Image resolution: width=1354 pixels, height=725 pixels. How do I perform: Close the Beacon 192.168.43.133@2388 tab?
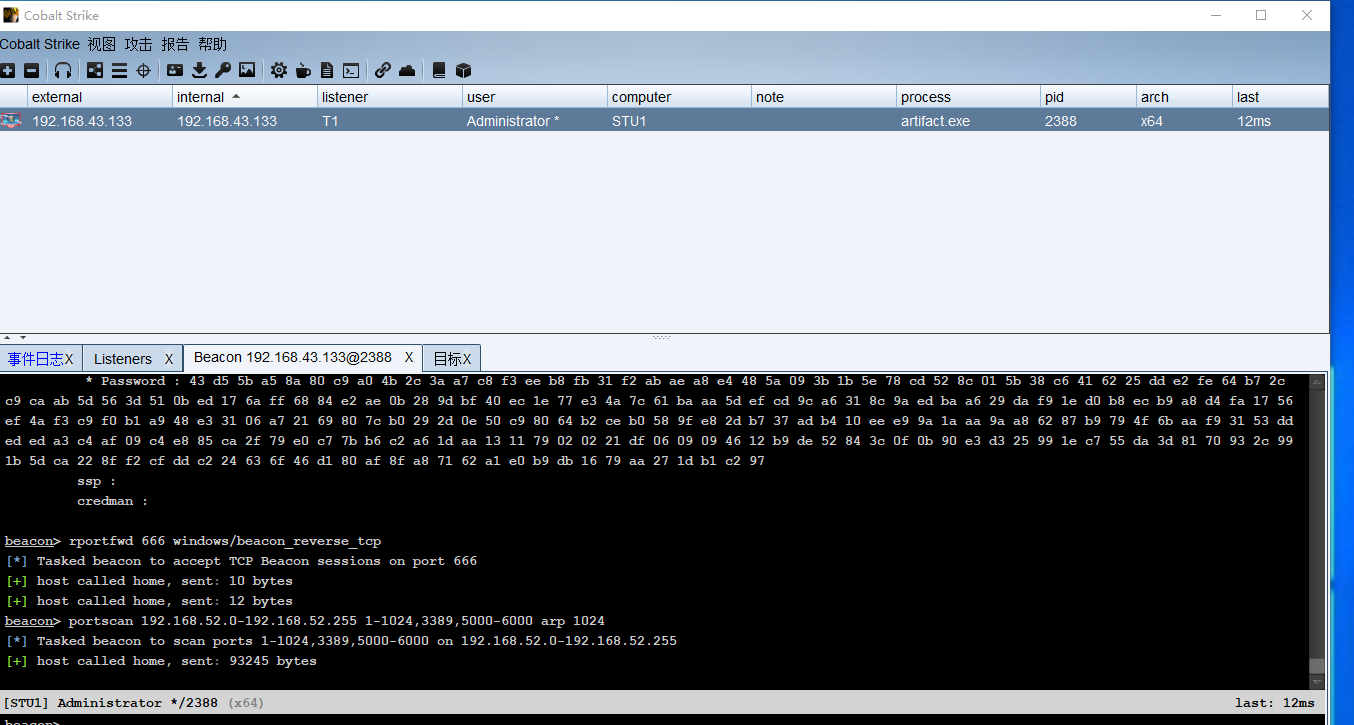coord(409,357)
